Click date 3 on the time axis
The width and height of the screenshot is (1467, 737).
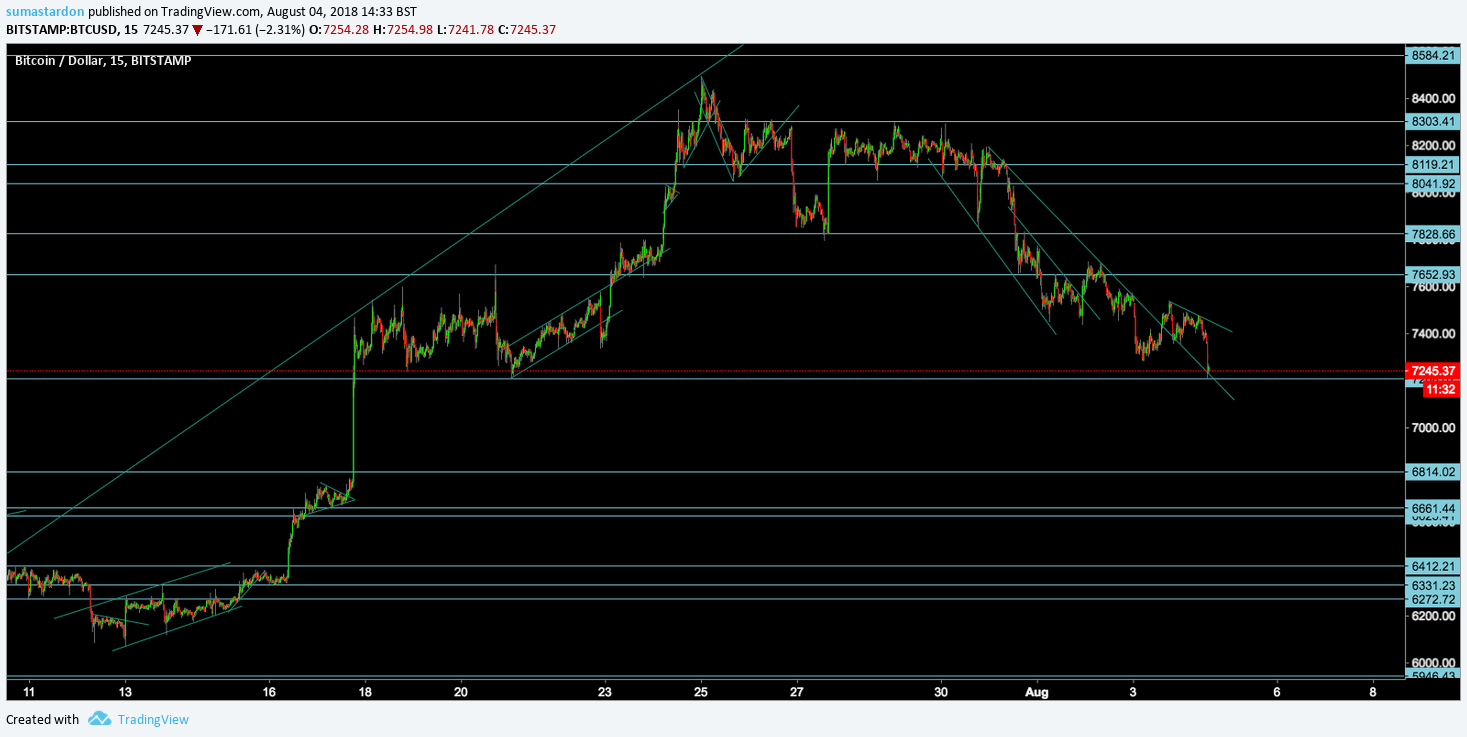pos(1133,691)
